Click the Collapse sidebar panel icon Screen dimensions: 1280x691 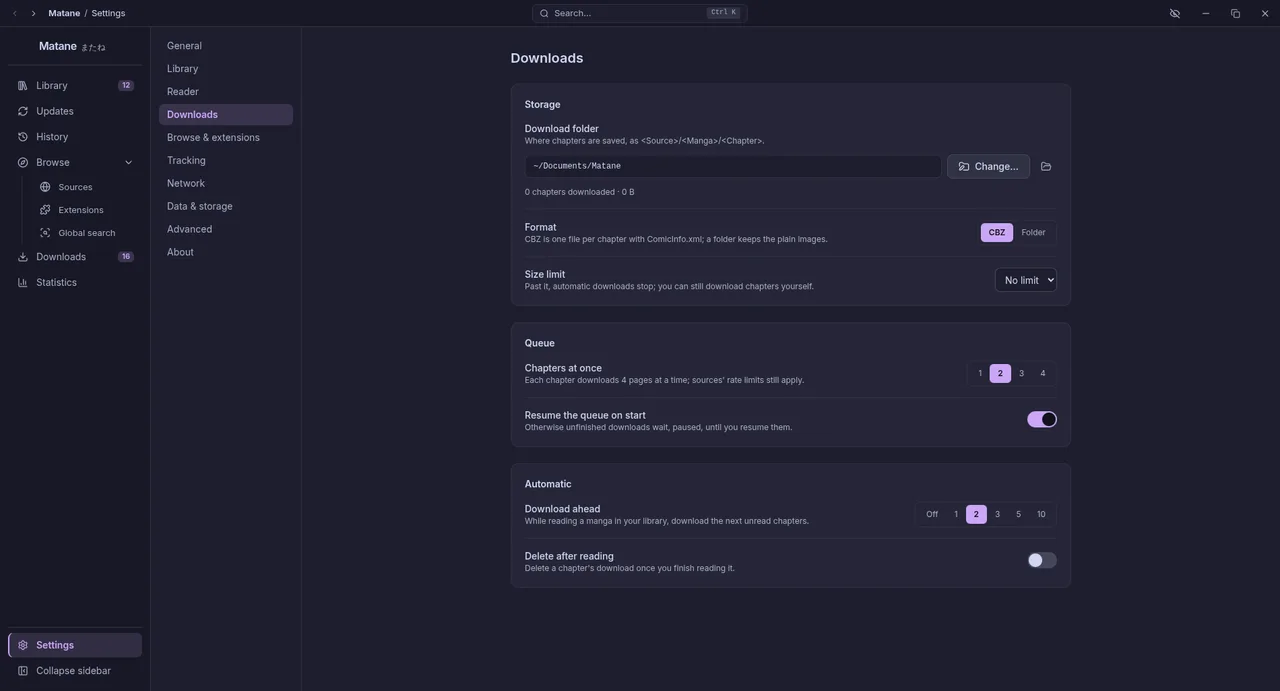tap(22, 671)
